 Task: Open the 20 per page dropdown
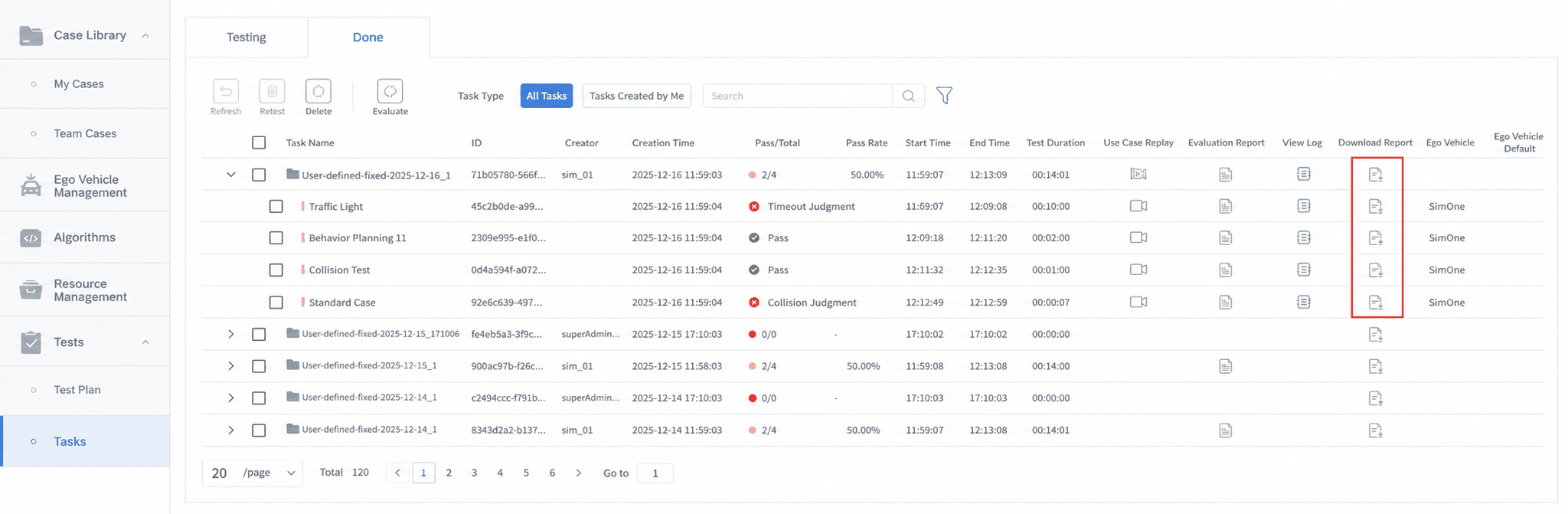[253, 473]
